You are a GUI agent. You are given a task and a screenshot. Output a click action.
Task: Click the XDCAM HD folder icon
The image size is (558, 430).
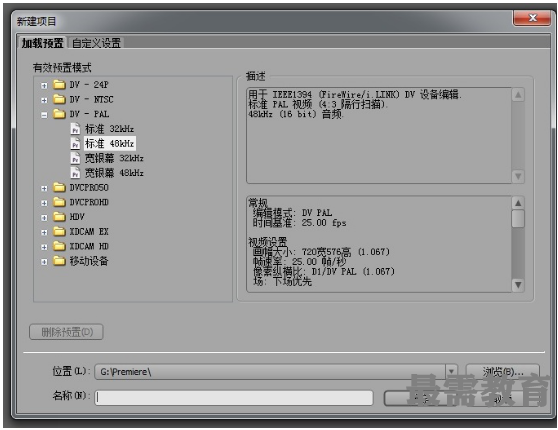(59, 246)
